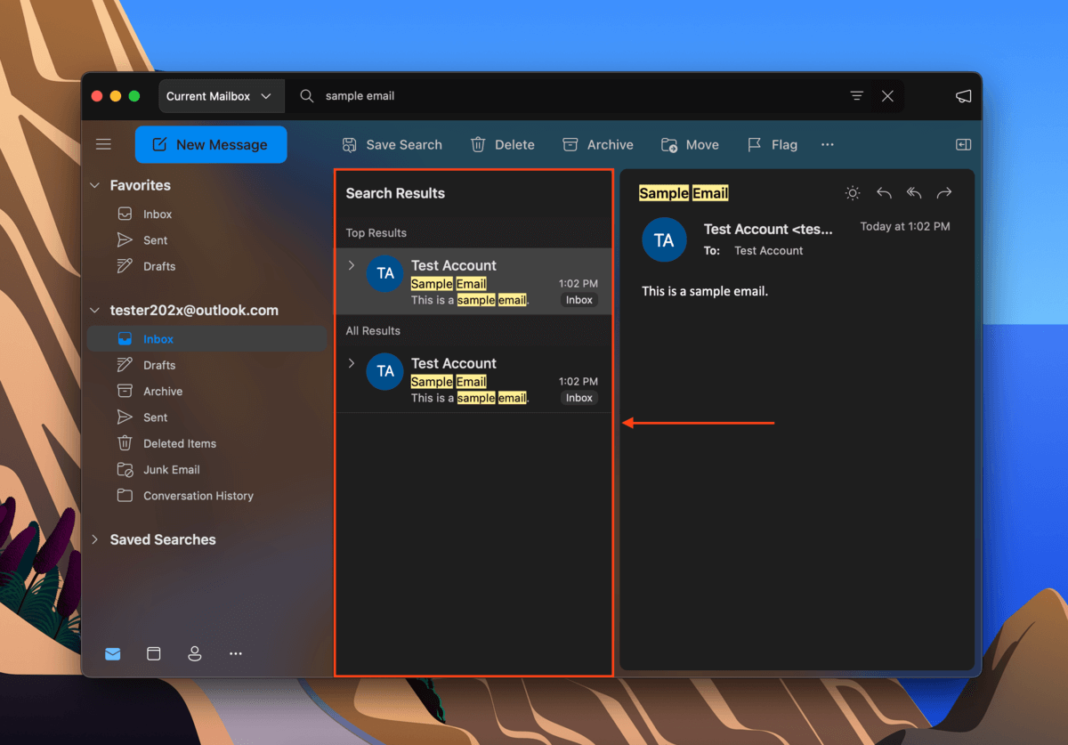Click the megaphone announcements icon
The width and height of the screenshot is (1068, 745).
(963, 96)
